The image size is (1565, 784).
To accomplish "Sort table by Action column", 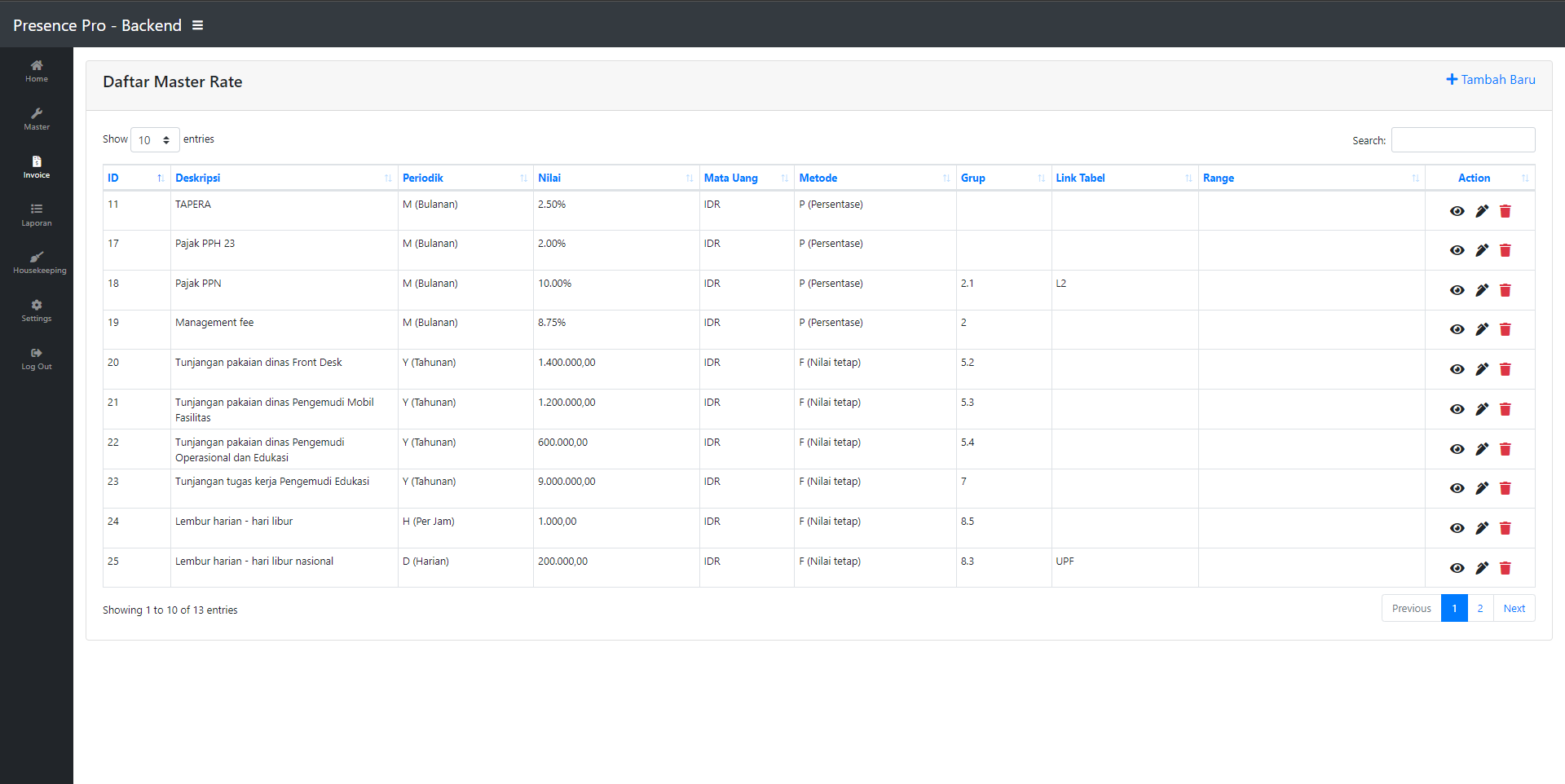I will pyautogui.click(x=1480, y=178).
